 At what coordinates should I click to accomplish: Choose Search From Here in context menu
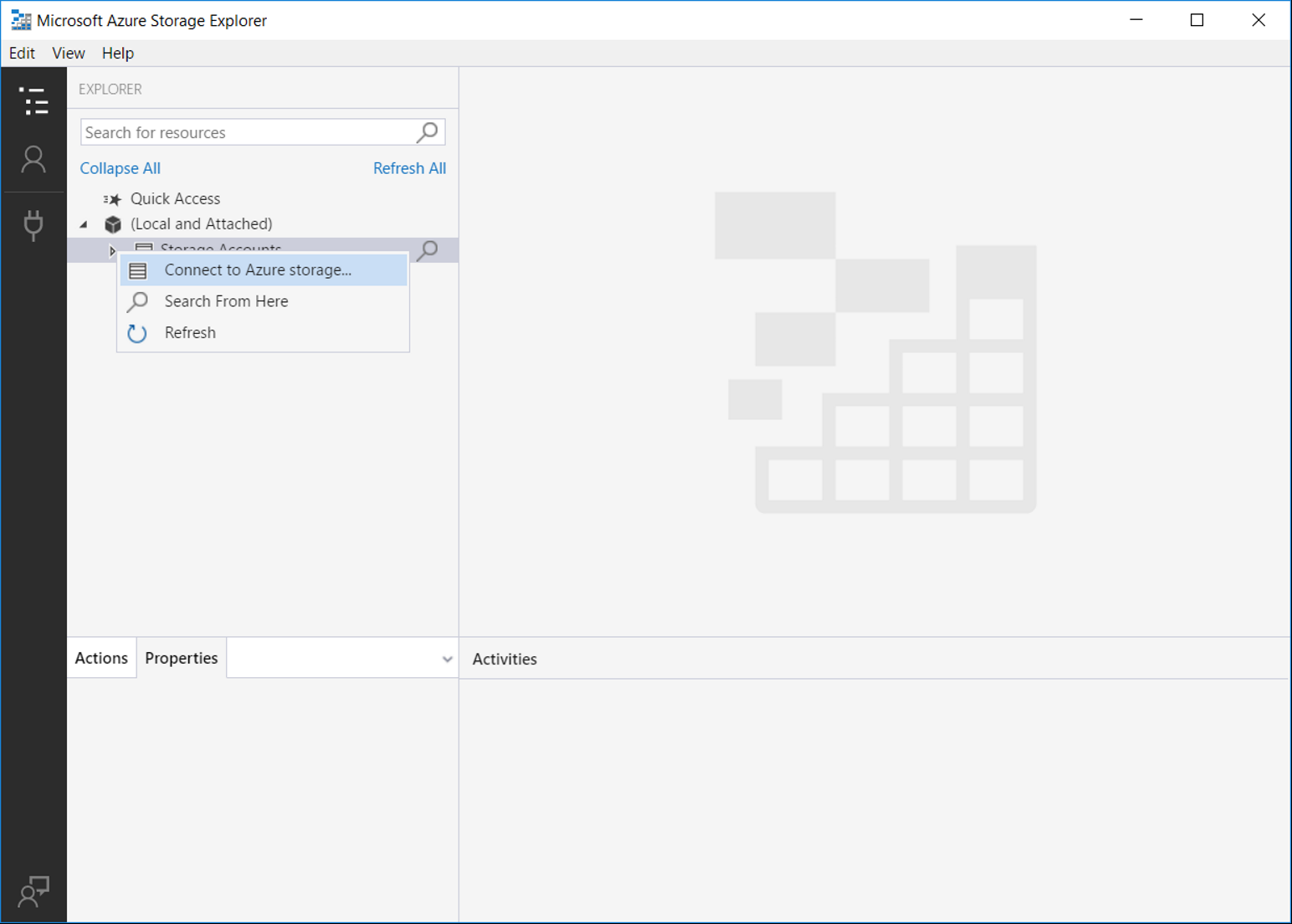coord(264,301)
